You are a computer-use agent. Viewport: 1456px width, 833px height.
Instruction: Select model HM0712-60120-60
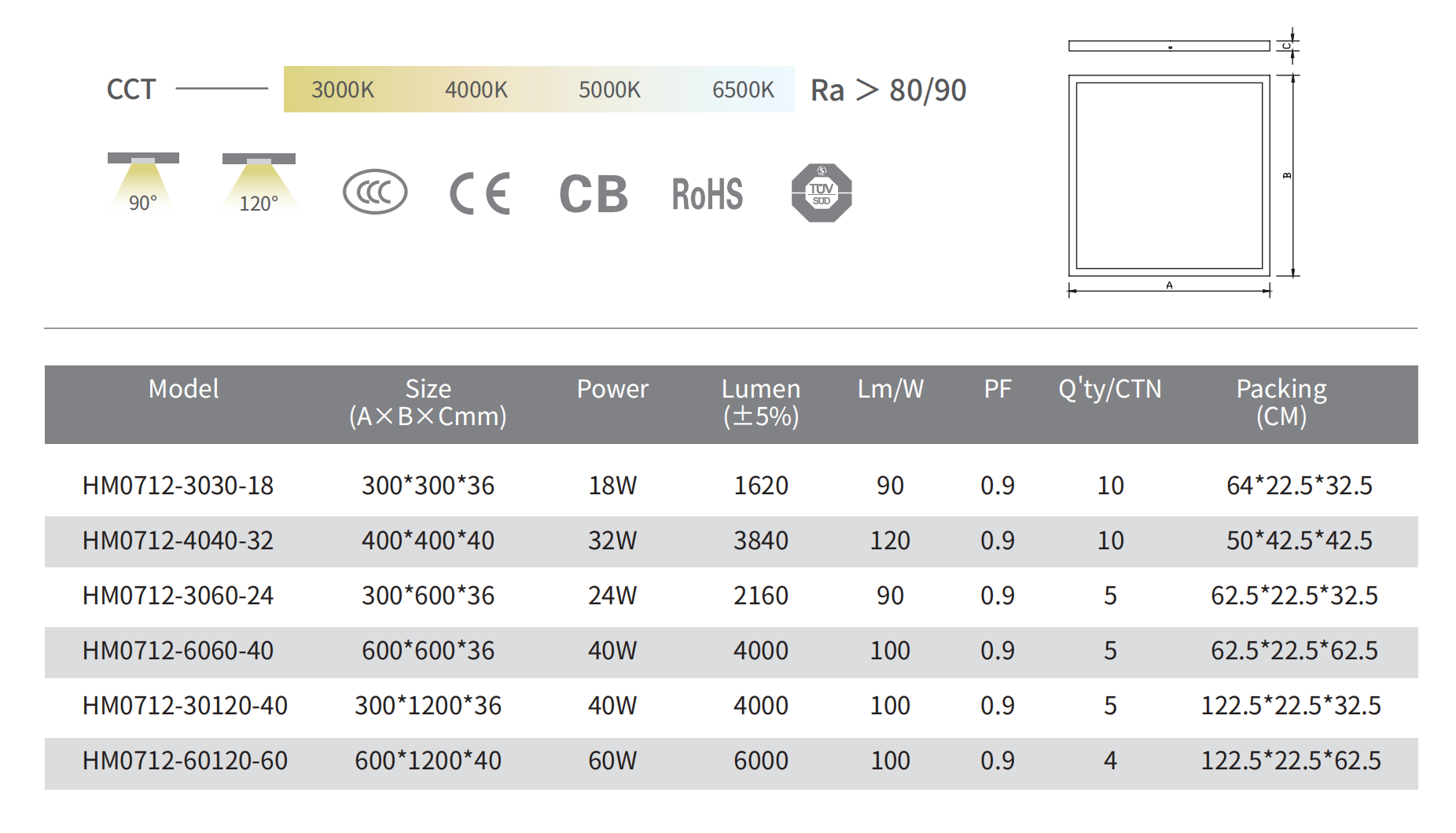(x=185, y=761)
